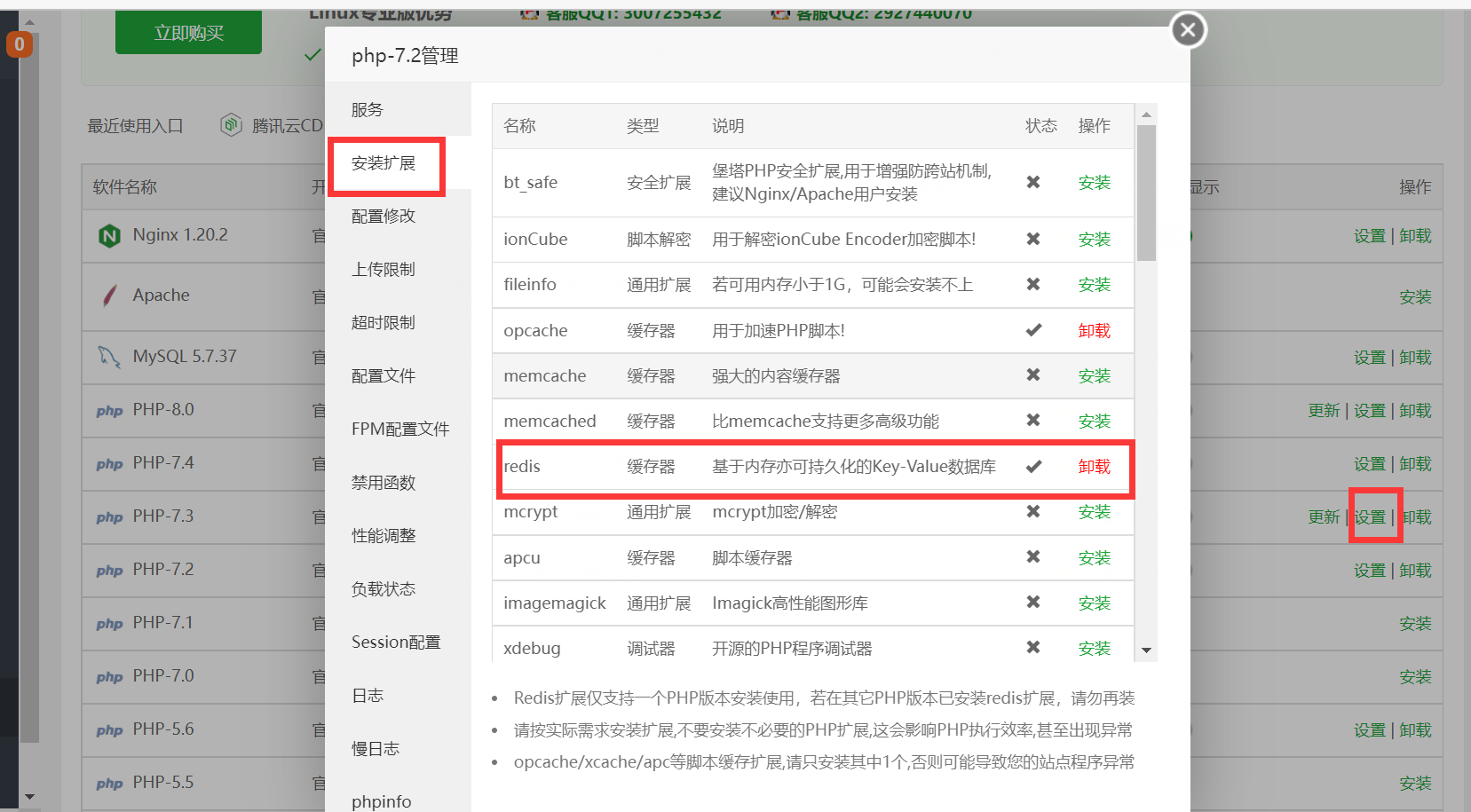Click the orange 0 badge on left sidebar
The image size is (1471, 812).
(x=19, y=43)
